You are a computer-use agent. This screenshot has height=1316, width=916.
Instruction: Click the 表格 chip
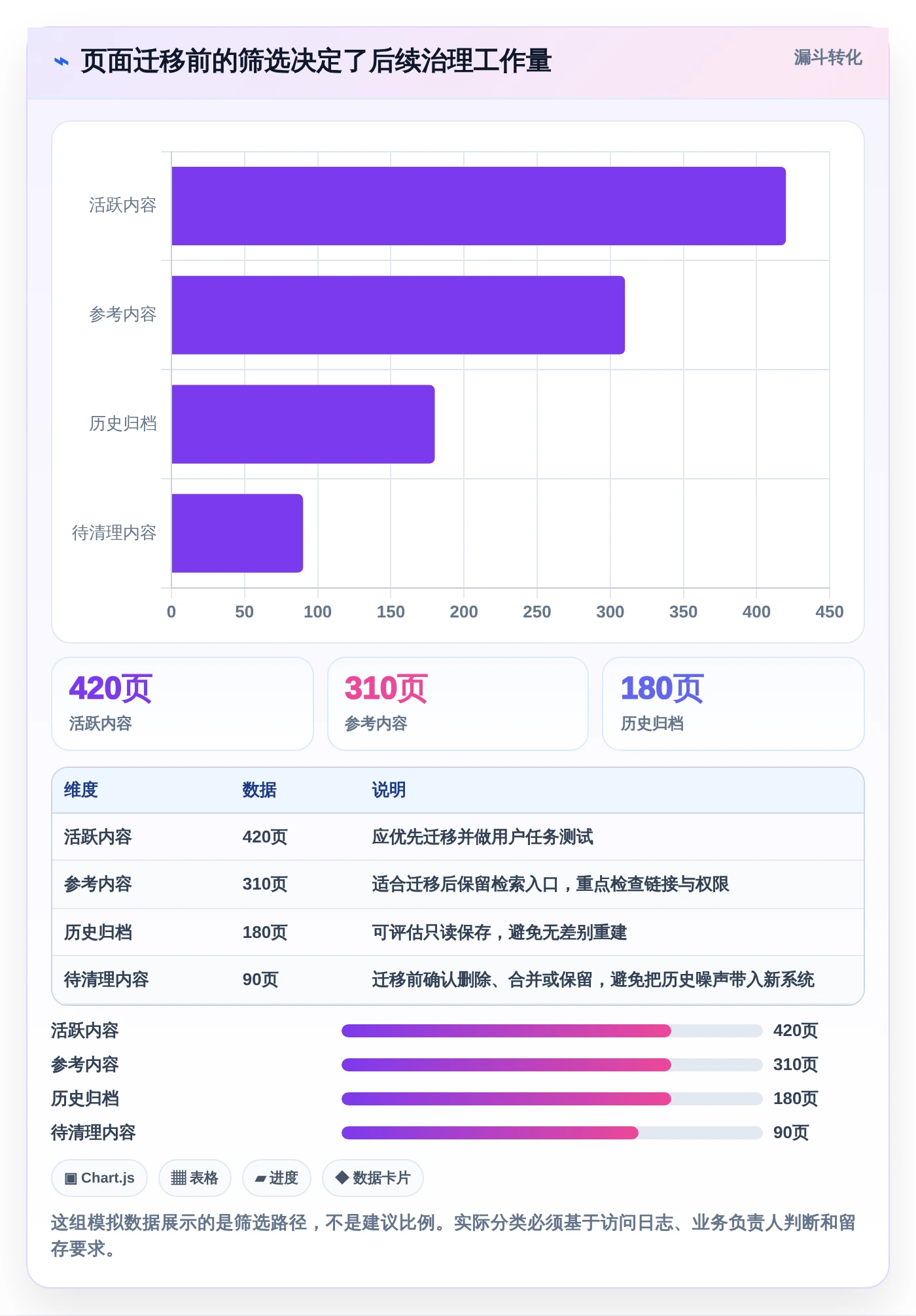[195, 1178]
